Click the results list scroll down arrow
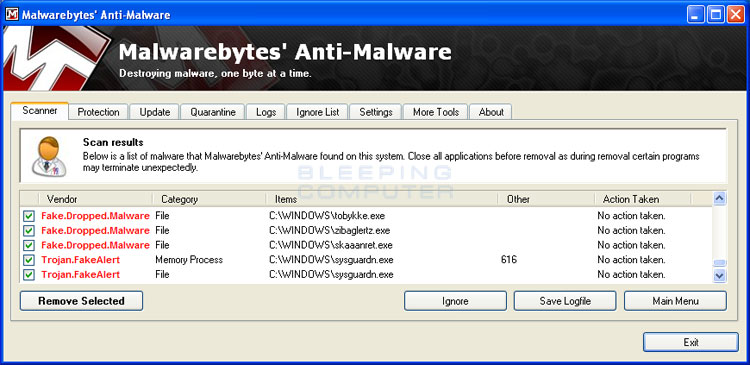 719,275
